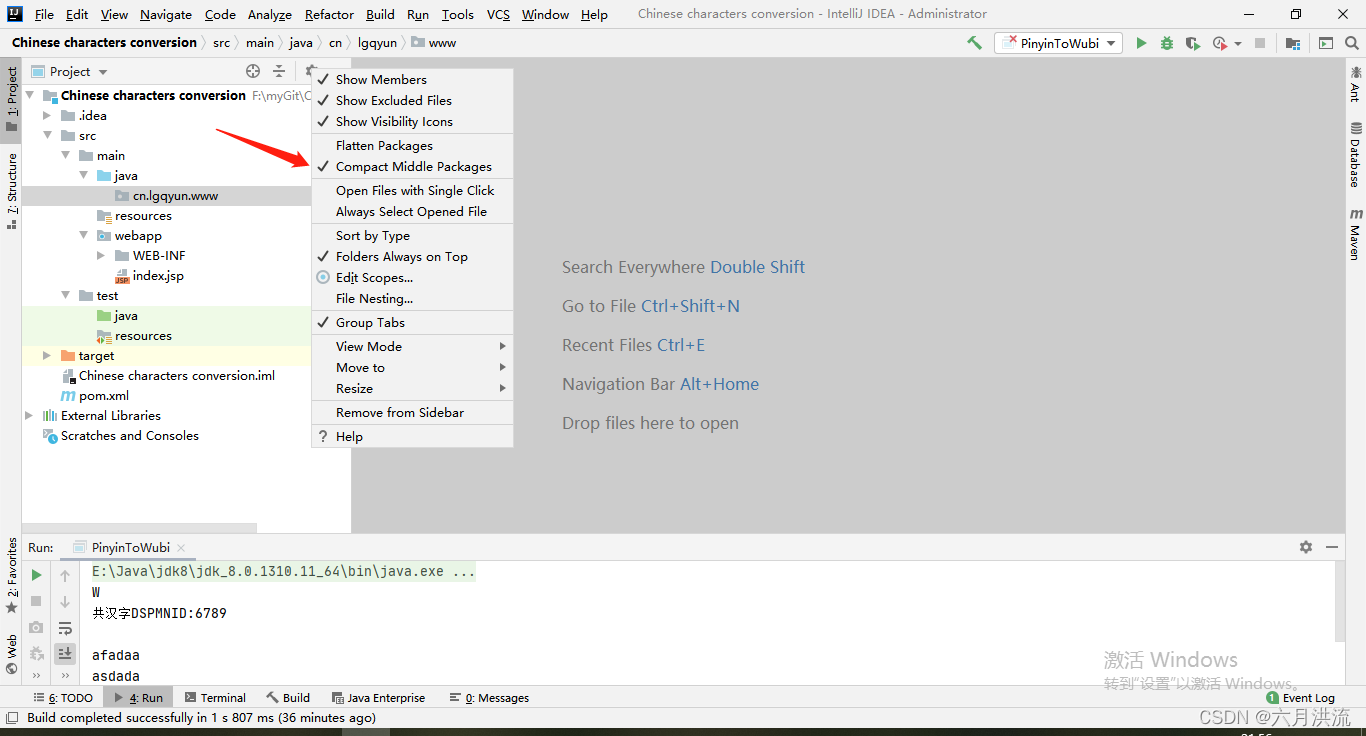Select Remove from Sidebar

click(x=412, y=412)
